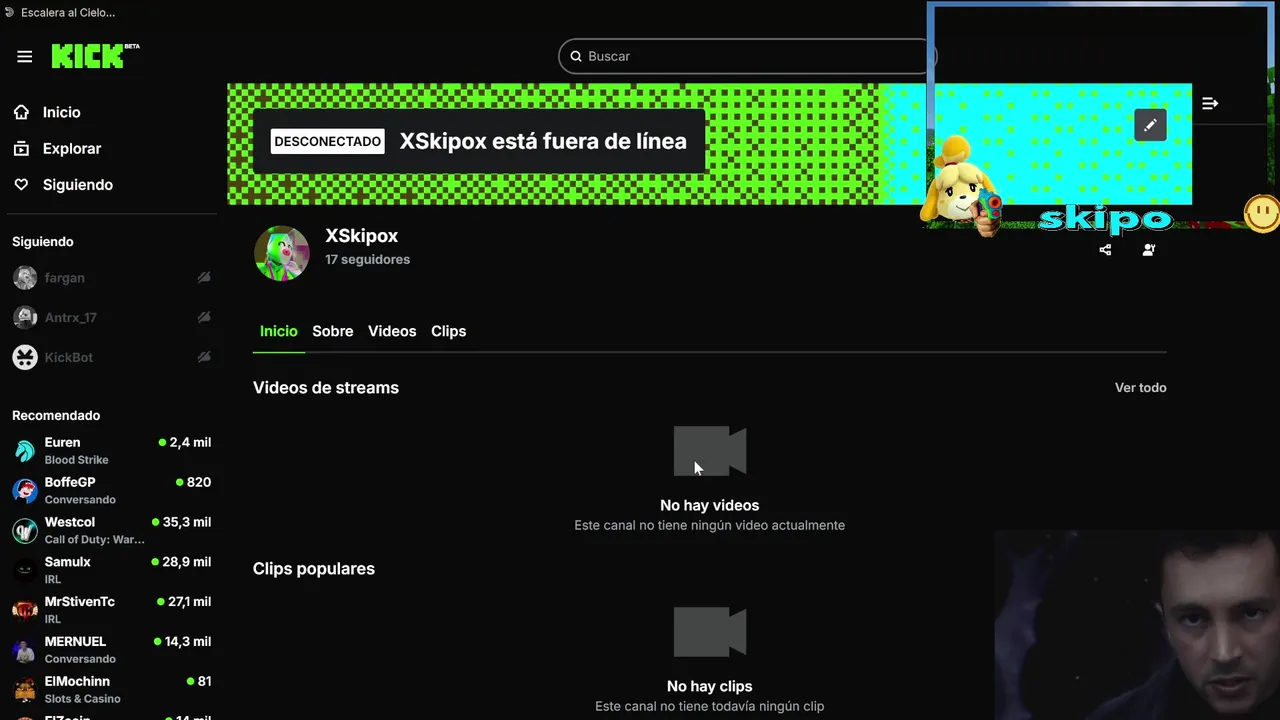Click the XSkipox channel name

(x=361, y=236)
